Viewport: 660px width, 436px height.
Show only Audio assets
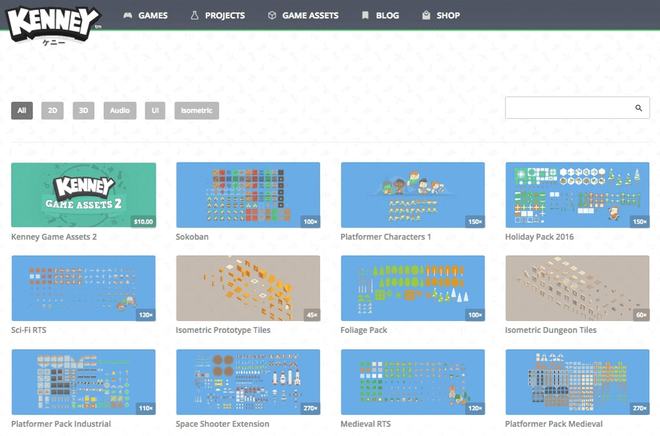tap(119, 111)
